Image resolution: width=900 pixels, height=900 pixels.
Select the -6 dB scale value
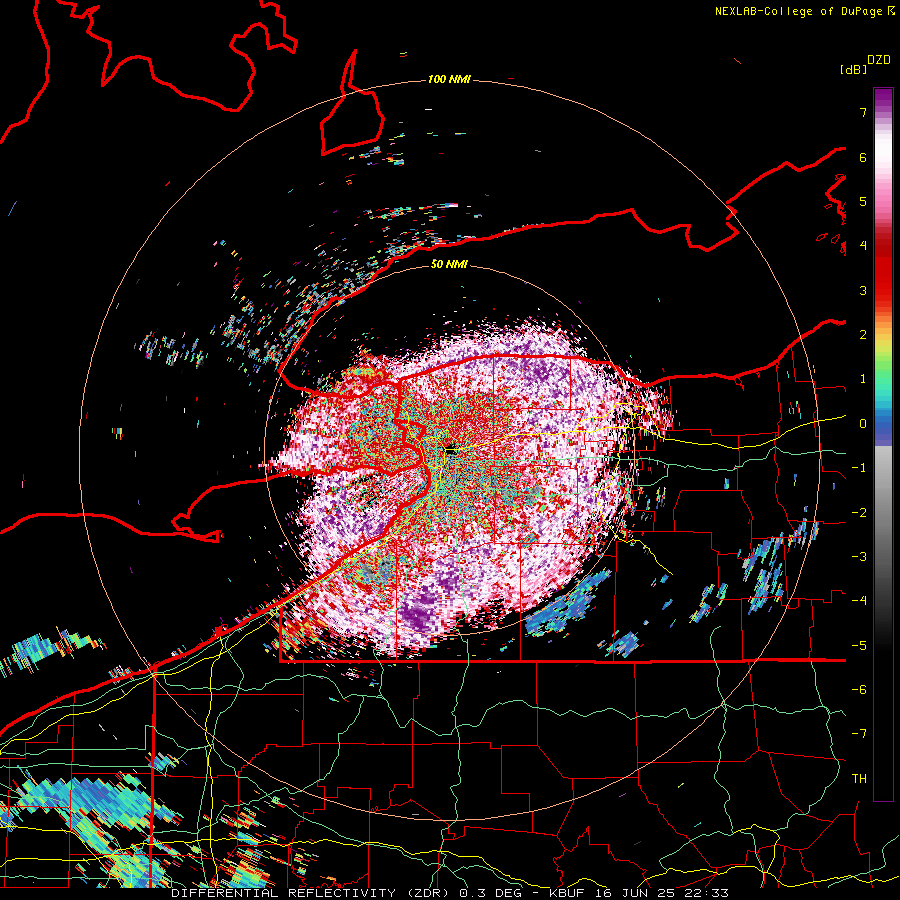[x=859, y=689]
